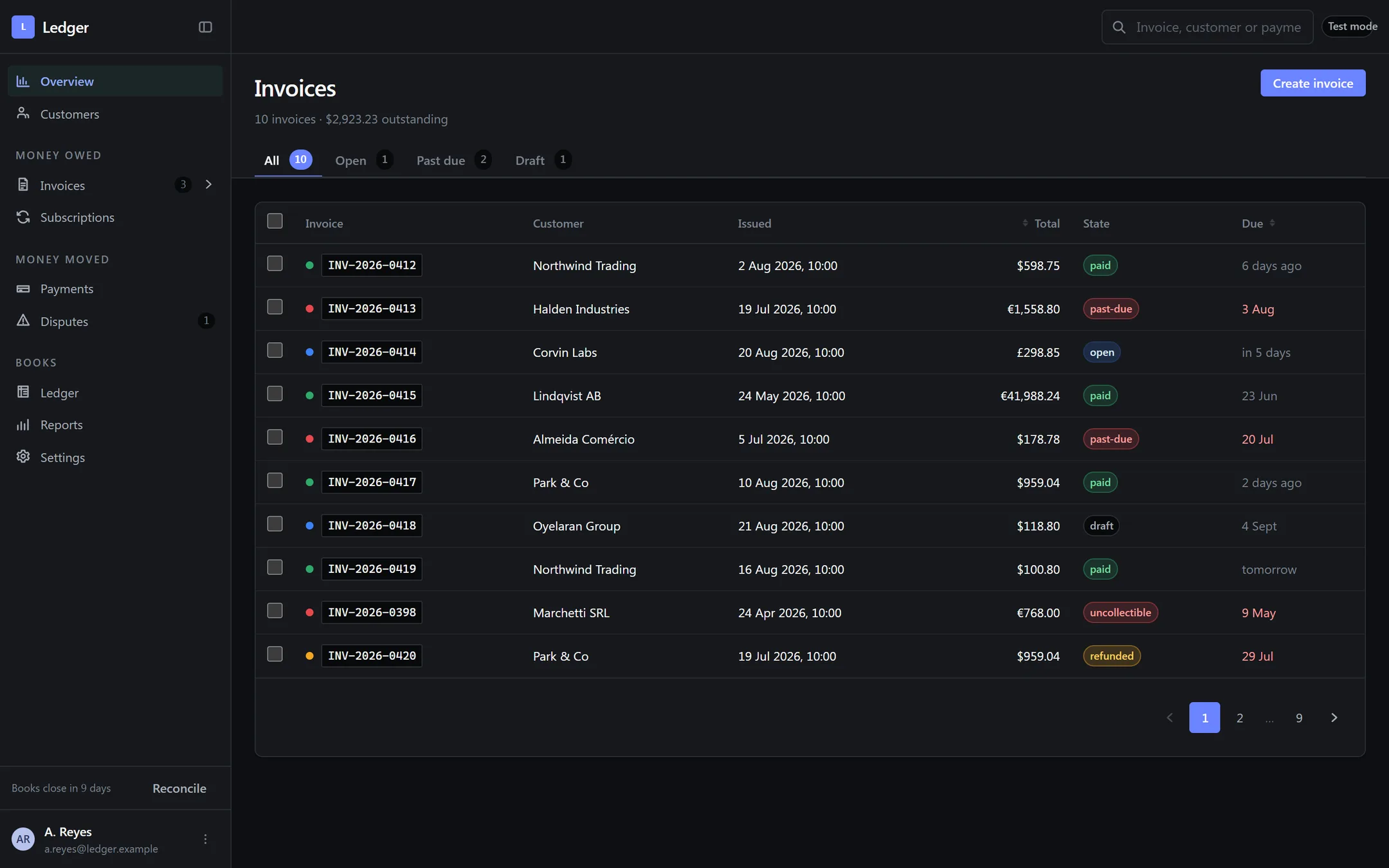Click the AR avatar

pos(23,839)
